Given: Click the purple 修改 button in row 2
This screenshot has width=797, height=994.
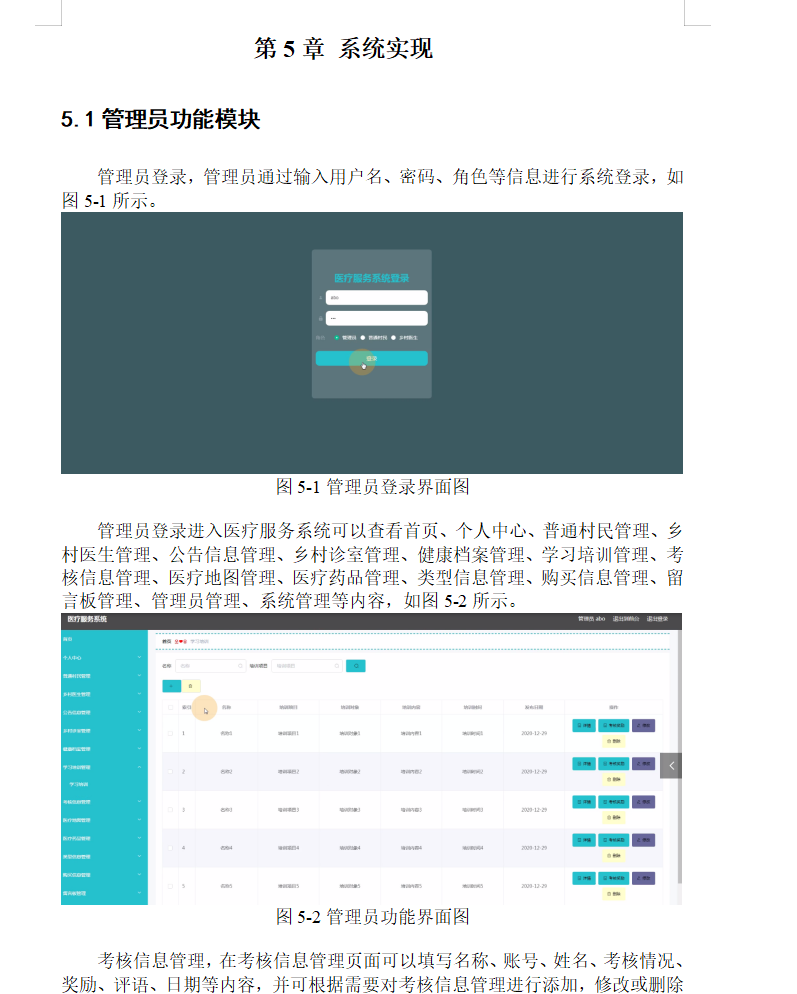Looking at the screenshot, I should [644, 763].
